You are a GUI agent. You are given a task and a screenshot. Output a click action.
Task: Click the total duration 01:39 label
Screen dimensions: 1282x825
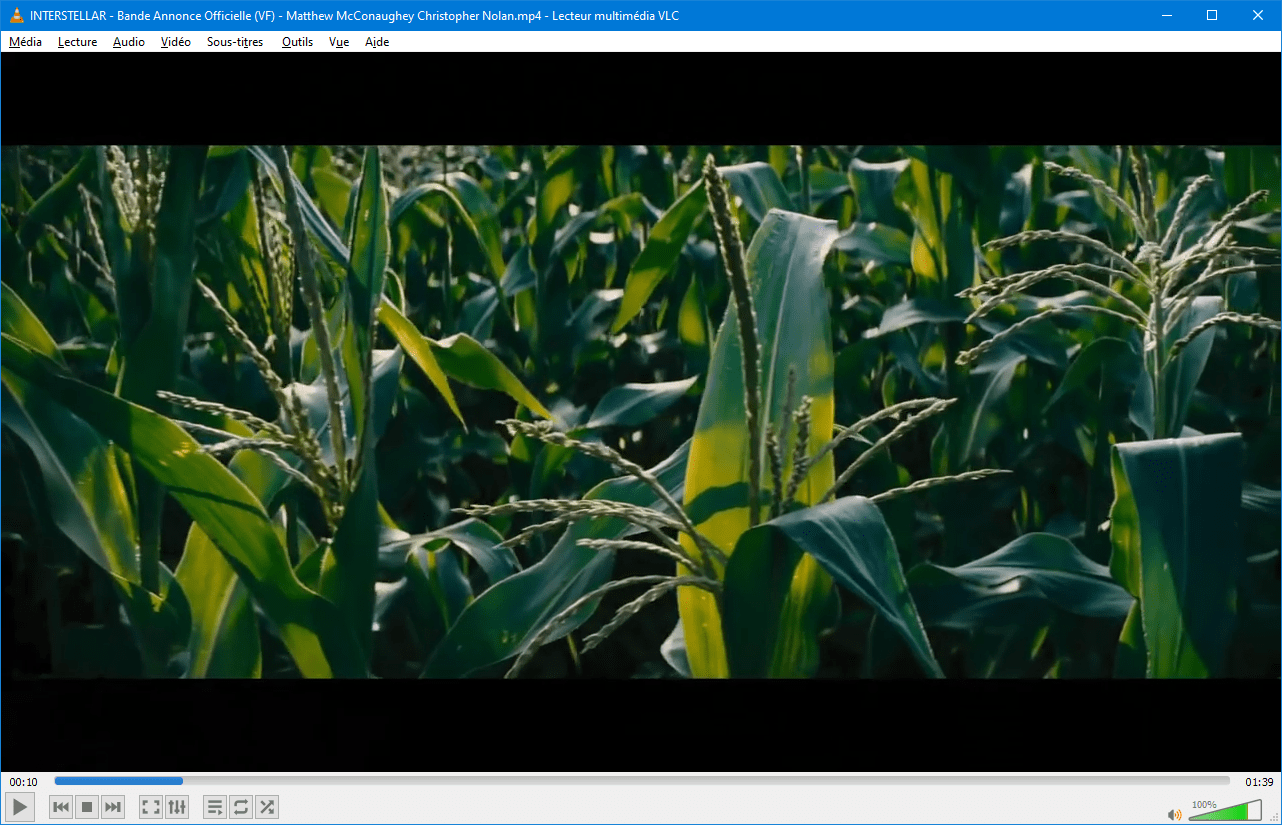[x=1259, y=782]
